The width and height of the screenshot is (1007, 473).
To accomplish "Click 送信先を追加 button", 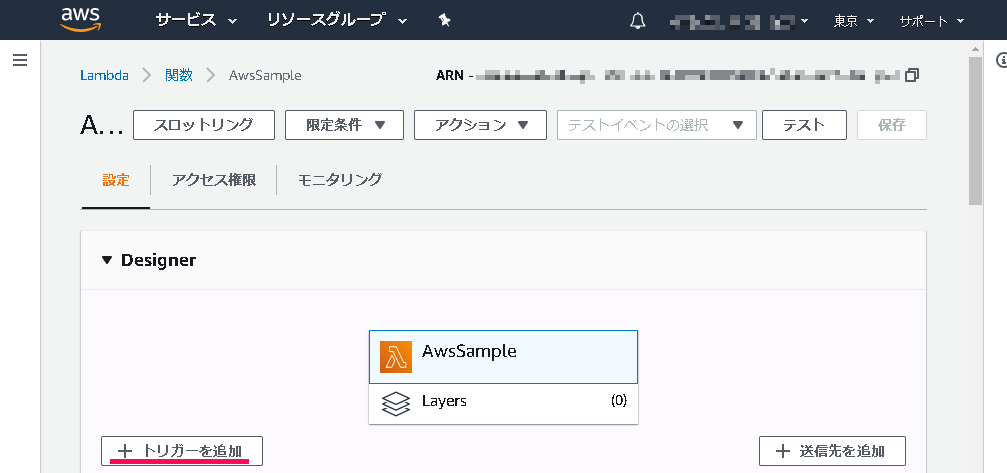I will [x=832, y=451].
